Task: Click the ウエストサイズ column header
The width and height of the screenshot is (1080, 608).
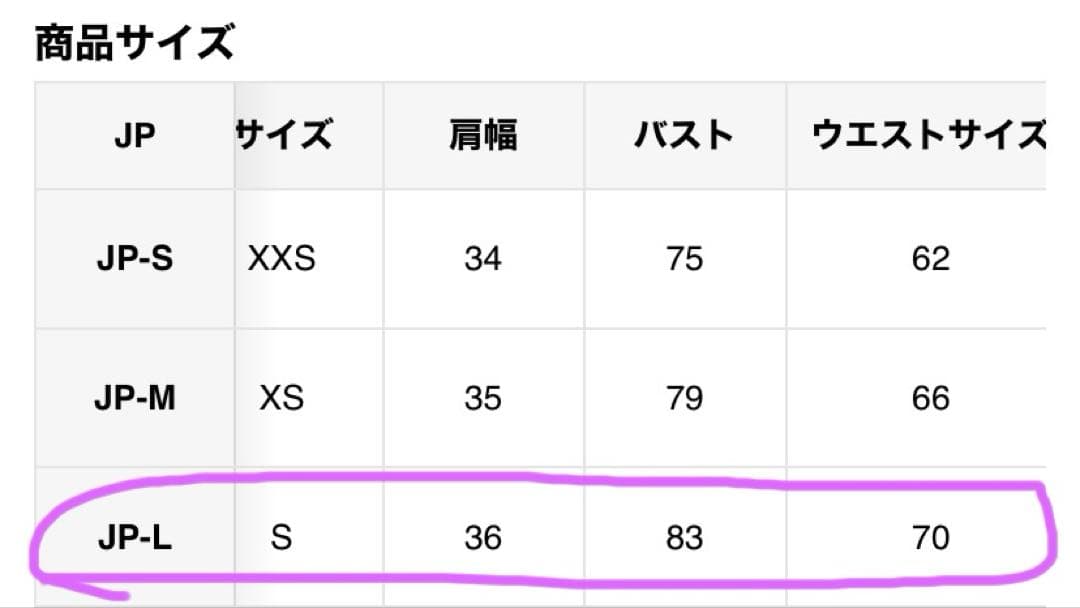Action: pyautogui.click(x=928, y=134)
